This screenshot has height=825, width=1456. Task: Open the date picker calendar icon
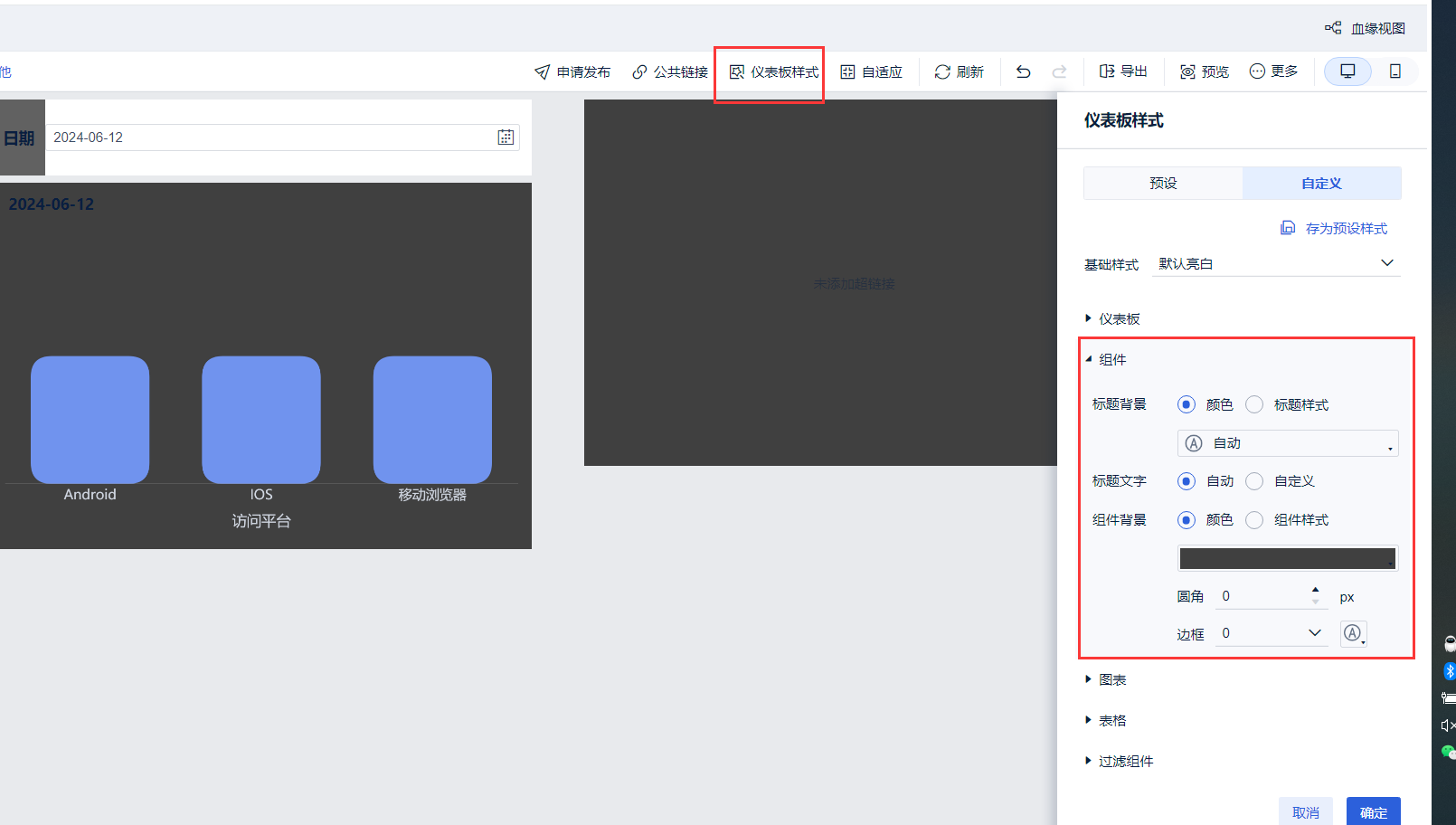[506, 137]
